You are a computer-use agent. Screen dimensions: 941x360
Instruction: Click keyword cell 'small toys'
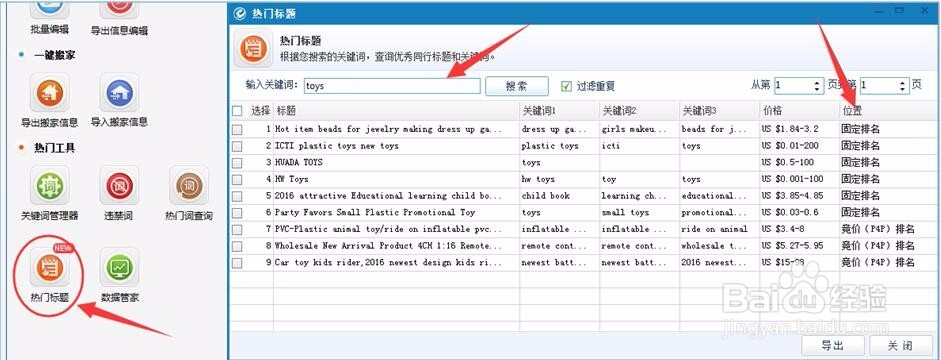[x=625, y=212]
